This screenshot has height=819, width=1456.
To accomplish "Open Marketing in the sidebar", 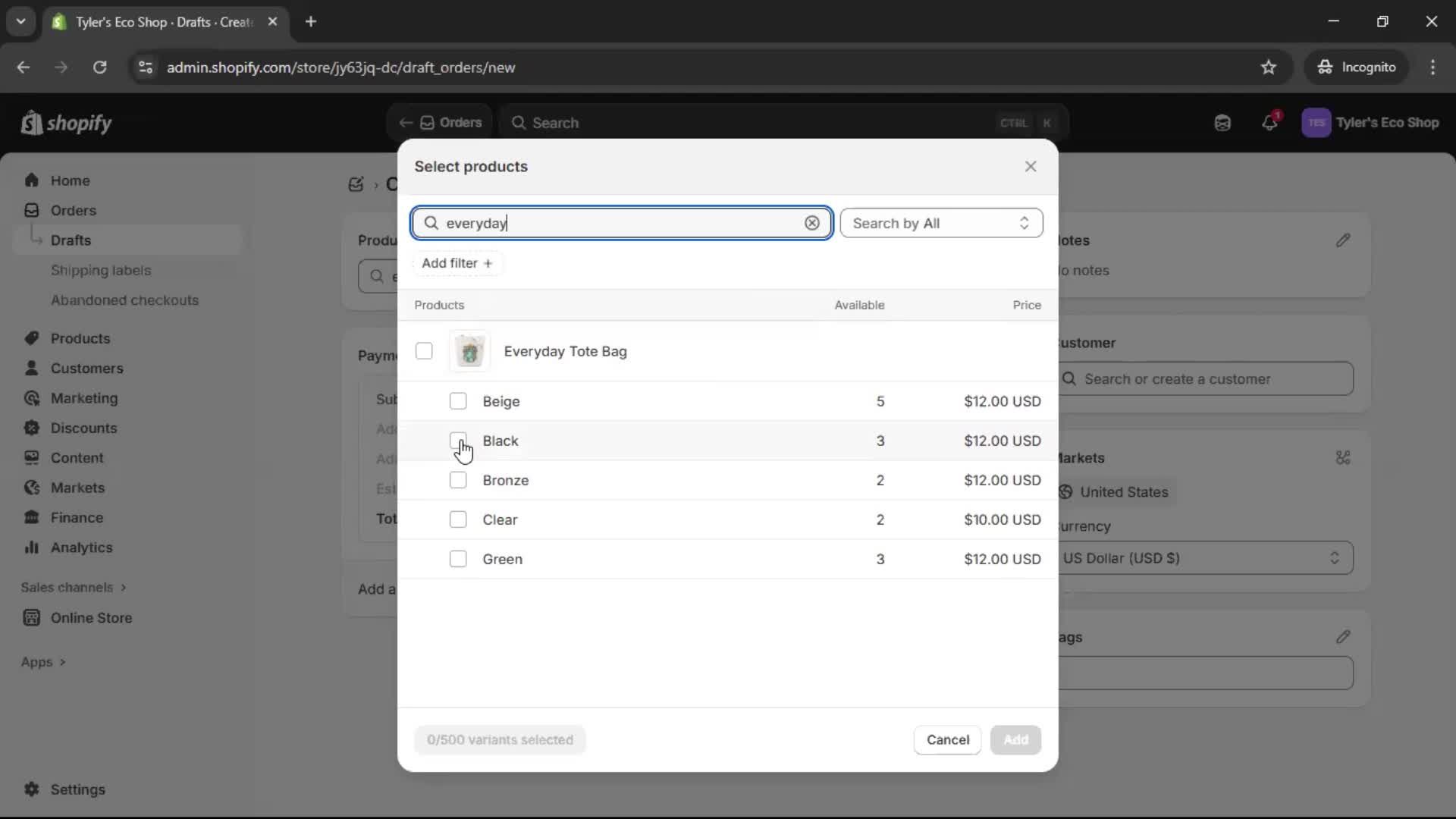I will coord(83,398).
